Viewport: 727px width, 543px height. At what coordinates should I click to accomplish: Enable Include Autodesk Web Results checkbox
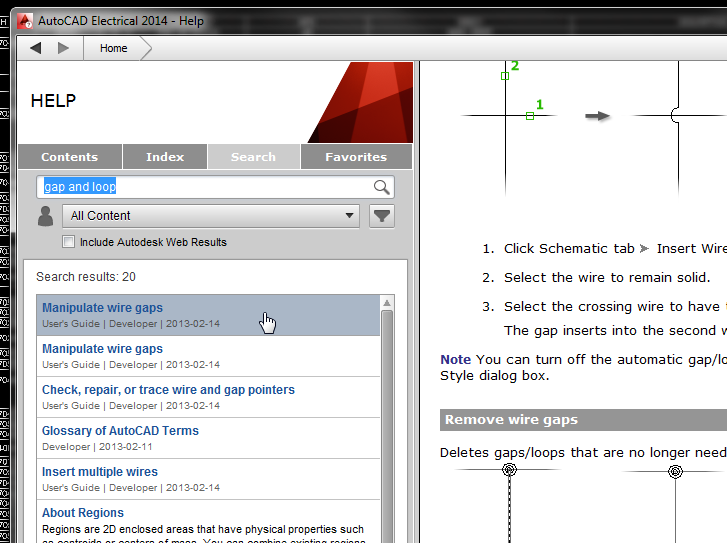pos(69,242)
